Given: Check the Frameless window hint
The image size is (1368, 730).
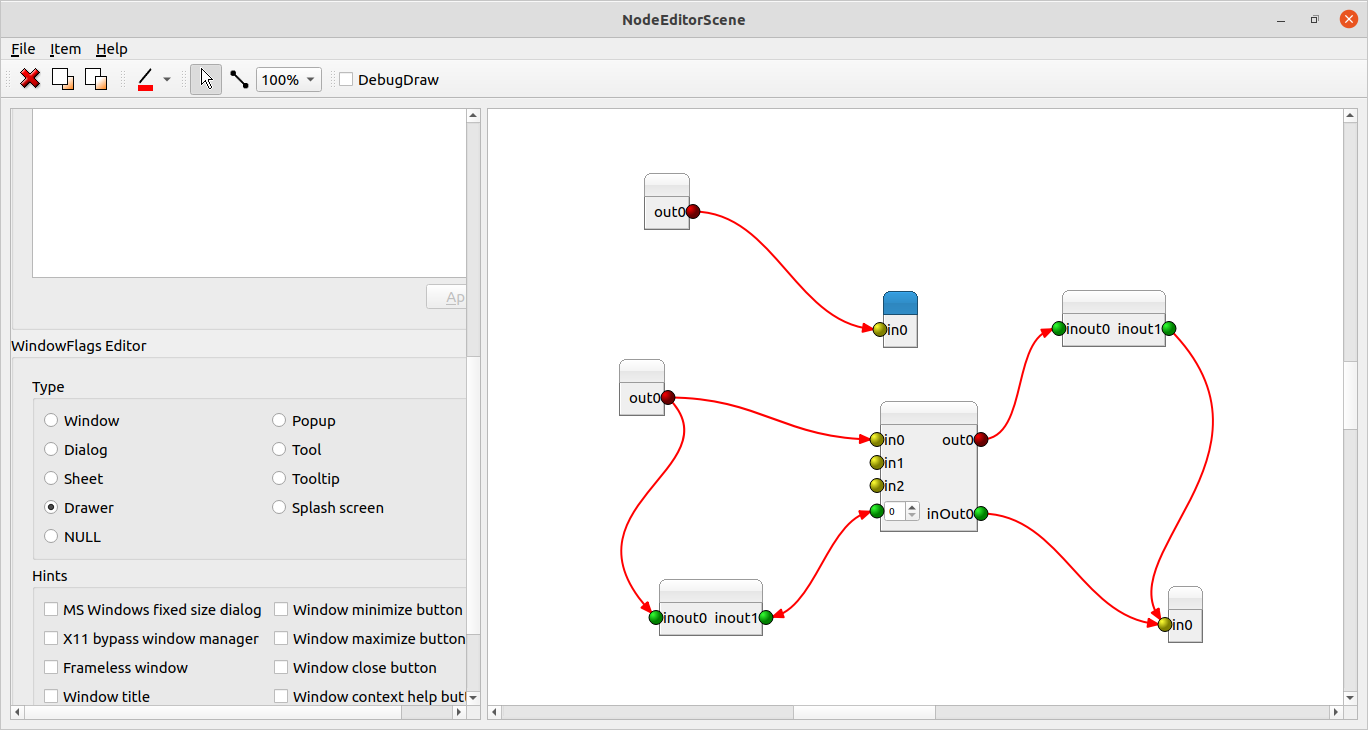Looking at the screenshot, I should [x=51, y=668].
